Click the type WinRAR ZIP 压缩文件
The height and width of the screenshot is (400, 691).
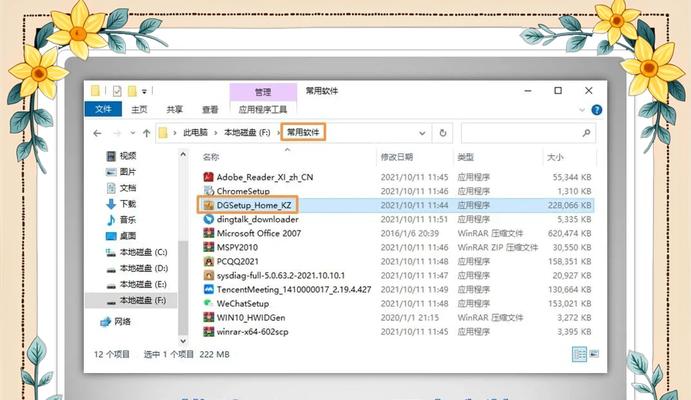pos(498,247)
